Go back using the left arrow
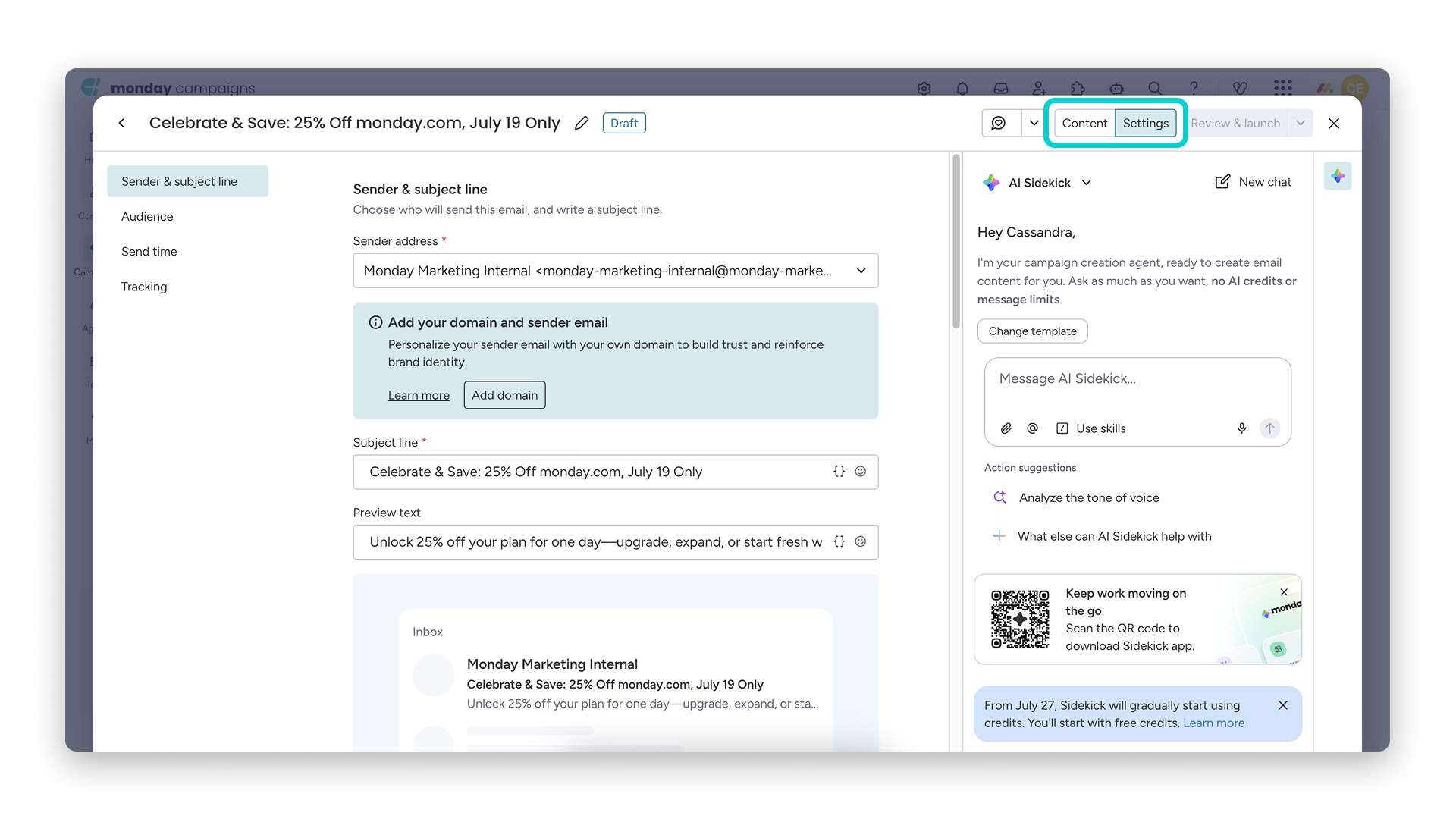 pyautogui.click(x=121, y=123)
